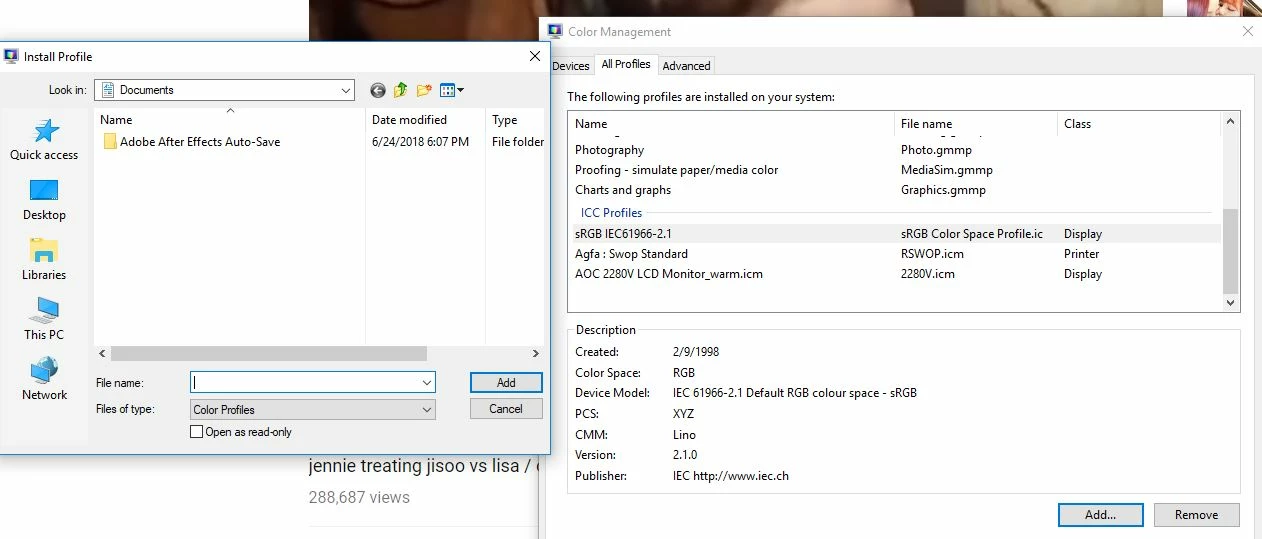Click the 6/24/2018 6:07 PM date cell

(420, 142)
